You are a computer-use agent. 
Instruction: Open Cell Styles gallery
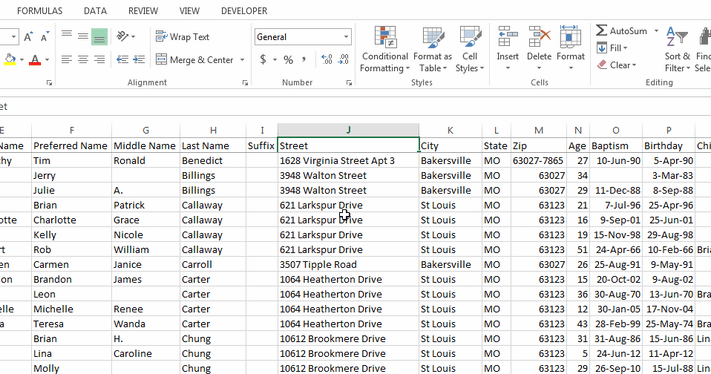pos(470,49)
